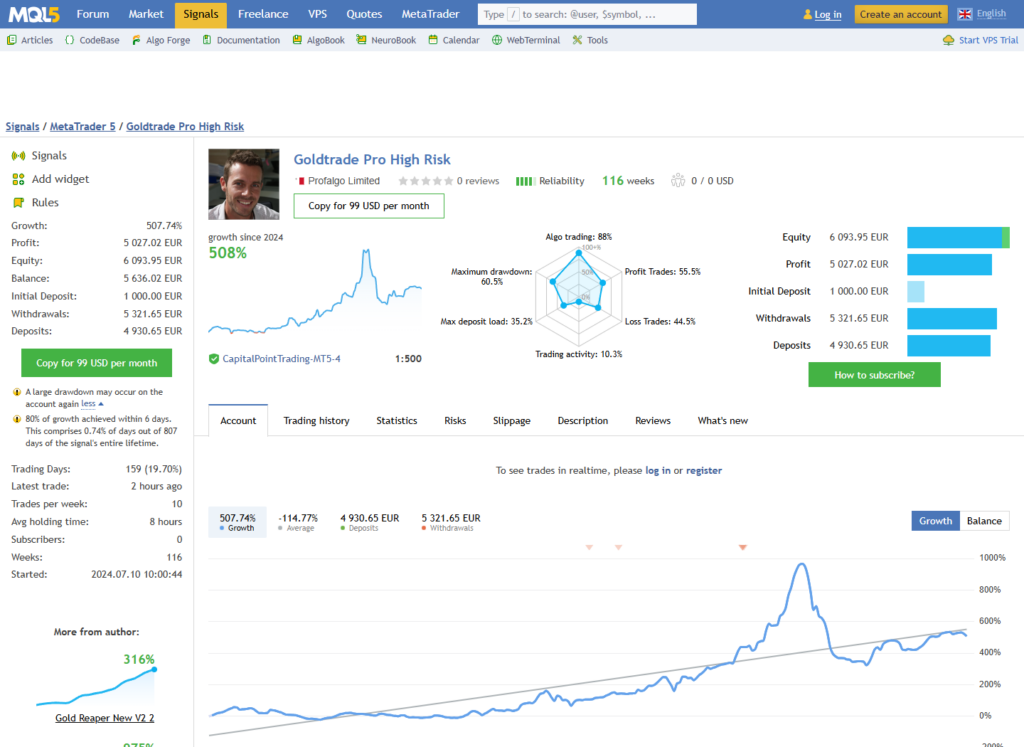Screen dimensions: 1024x747
Task: Toggle the Growth 507.74% series
Action: [237, 522]
